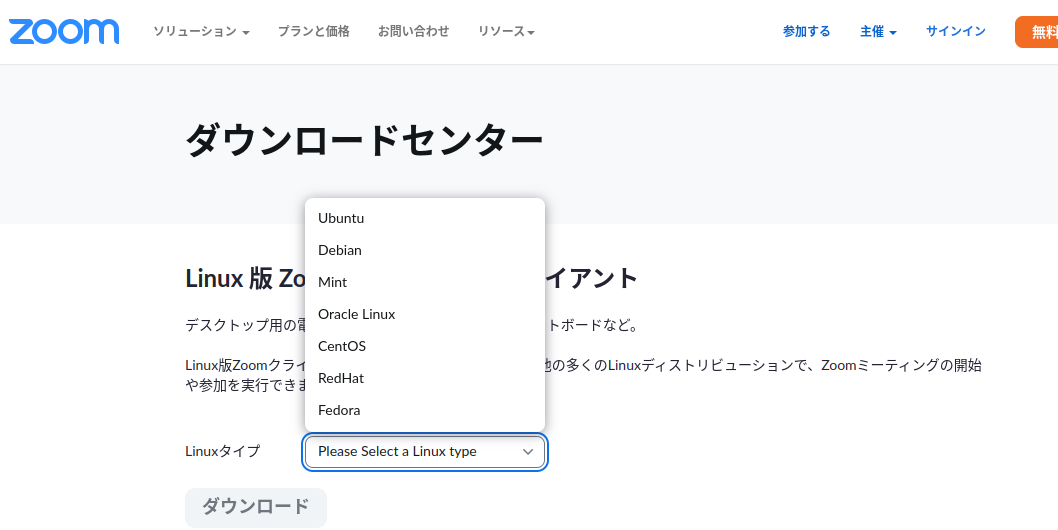Viewport: 1058px width, 530px height.
Task: Choose Debian option
Action: pyautogui.click(x=425, y=250)
